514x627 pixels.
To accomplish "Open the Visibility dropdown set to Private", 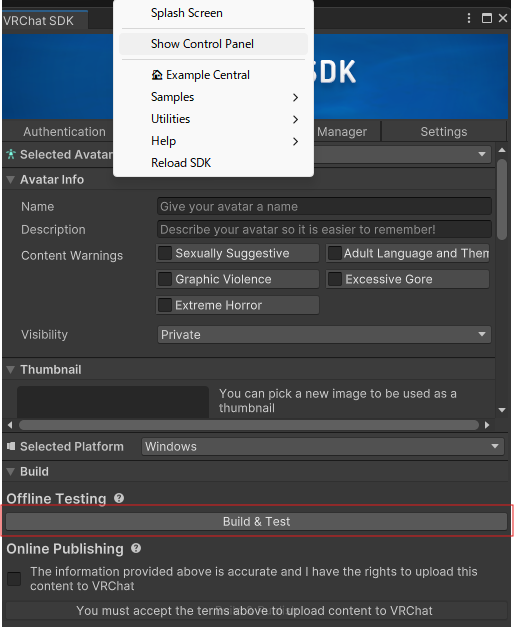I will (324, 334).
